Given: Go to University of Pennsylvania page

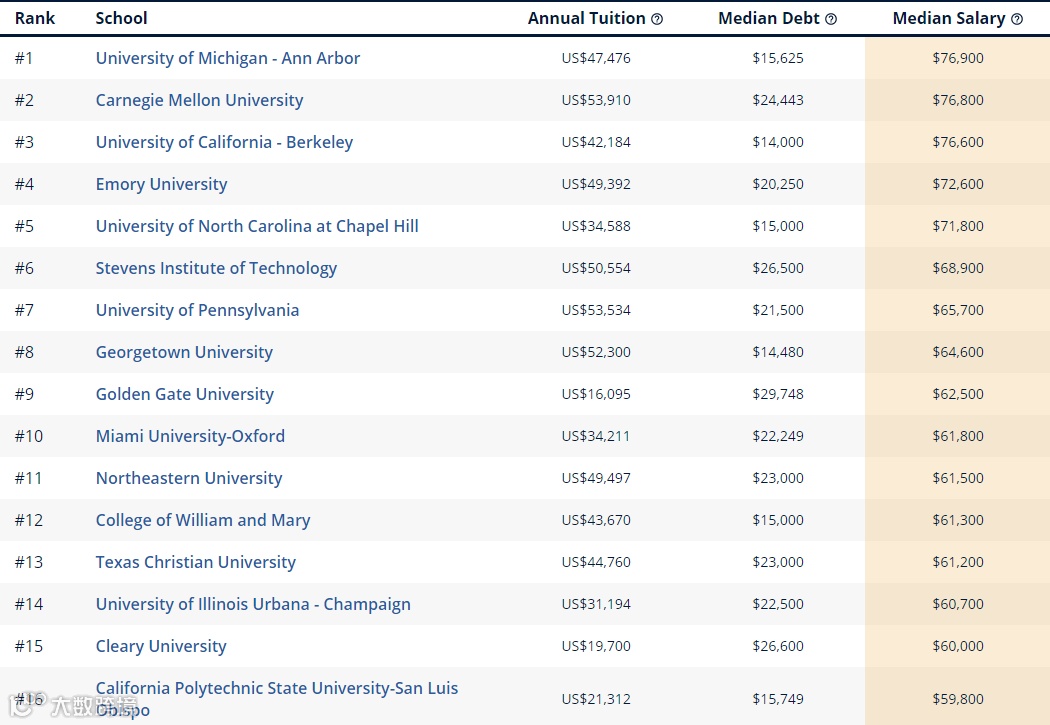Looking at the screenshot, I should click(x=198, y=311).
